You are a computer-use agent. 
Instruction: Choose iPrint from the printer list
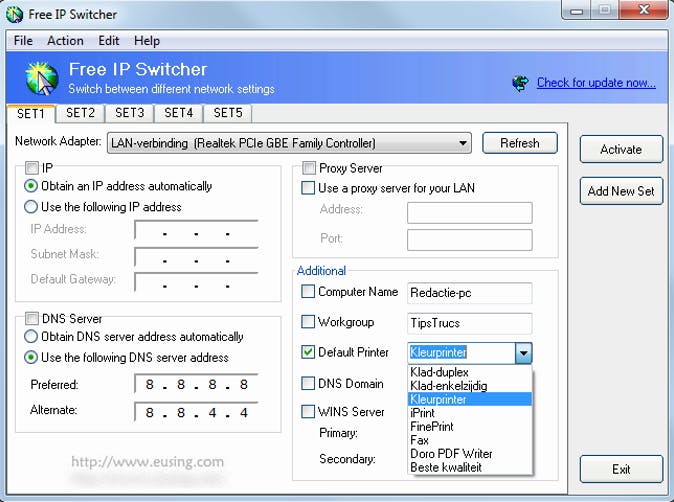coord(470,413)
